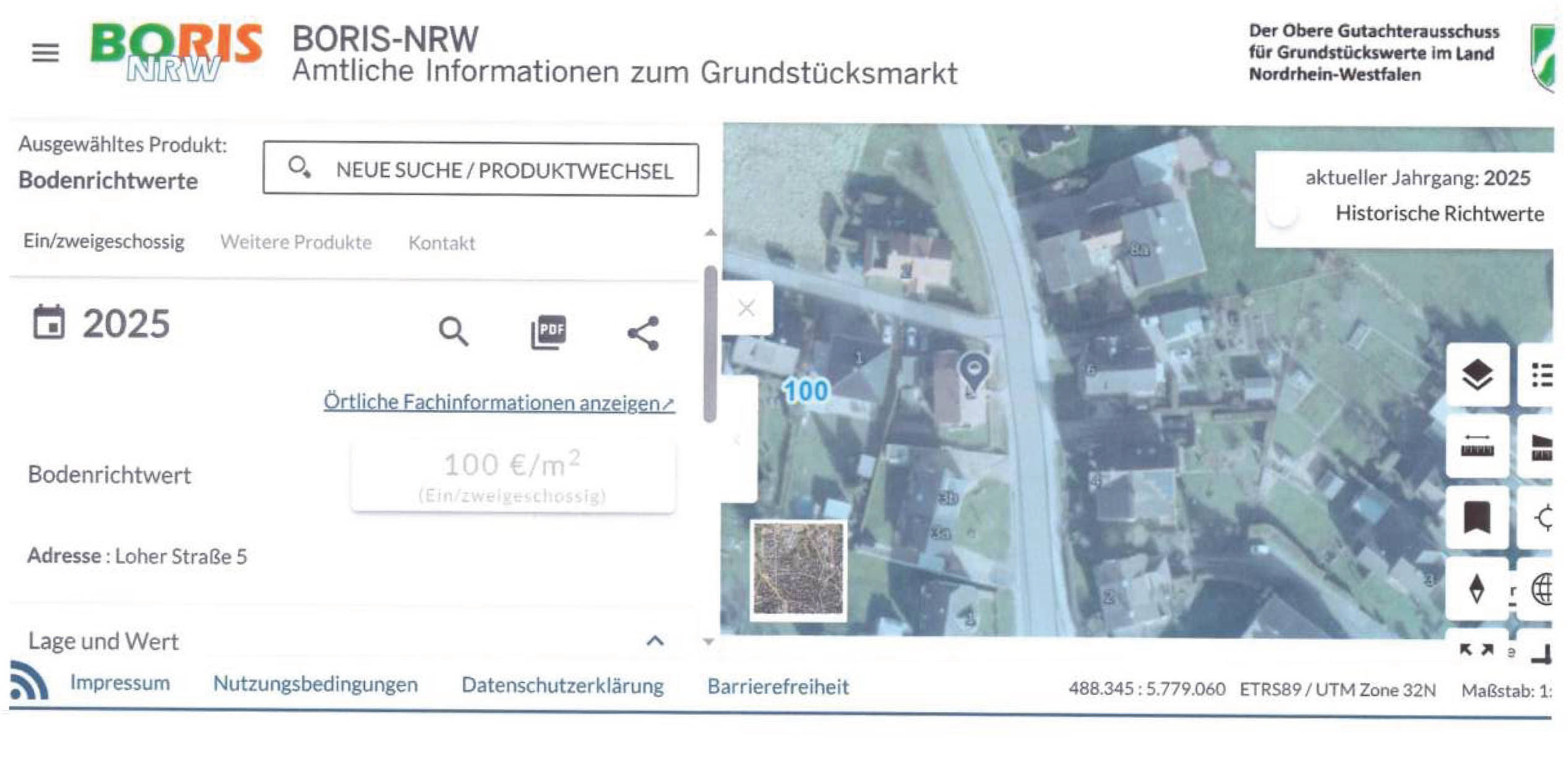Click the scroll-up arrow of details panel
This screenshot has width=1568, height=784.
(710, 233)
